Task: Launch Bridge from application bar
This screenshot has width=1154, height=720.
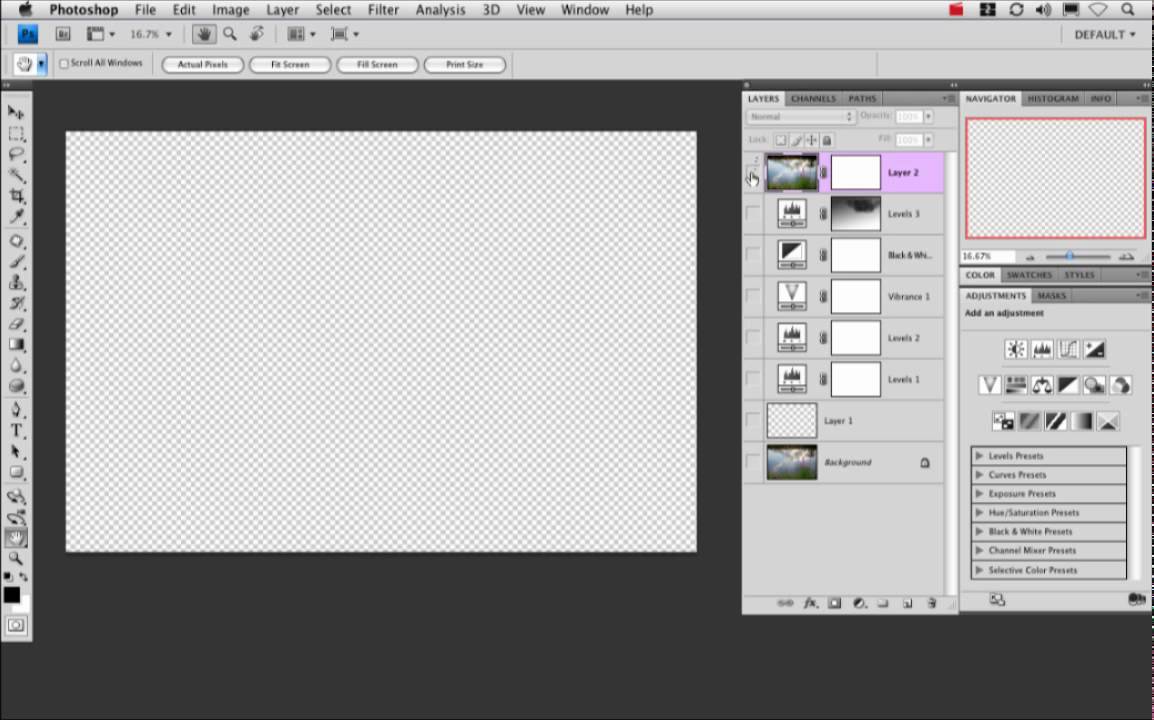Action: pyautogui.click(x=63, y=34)
